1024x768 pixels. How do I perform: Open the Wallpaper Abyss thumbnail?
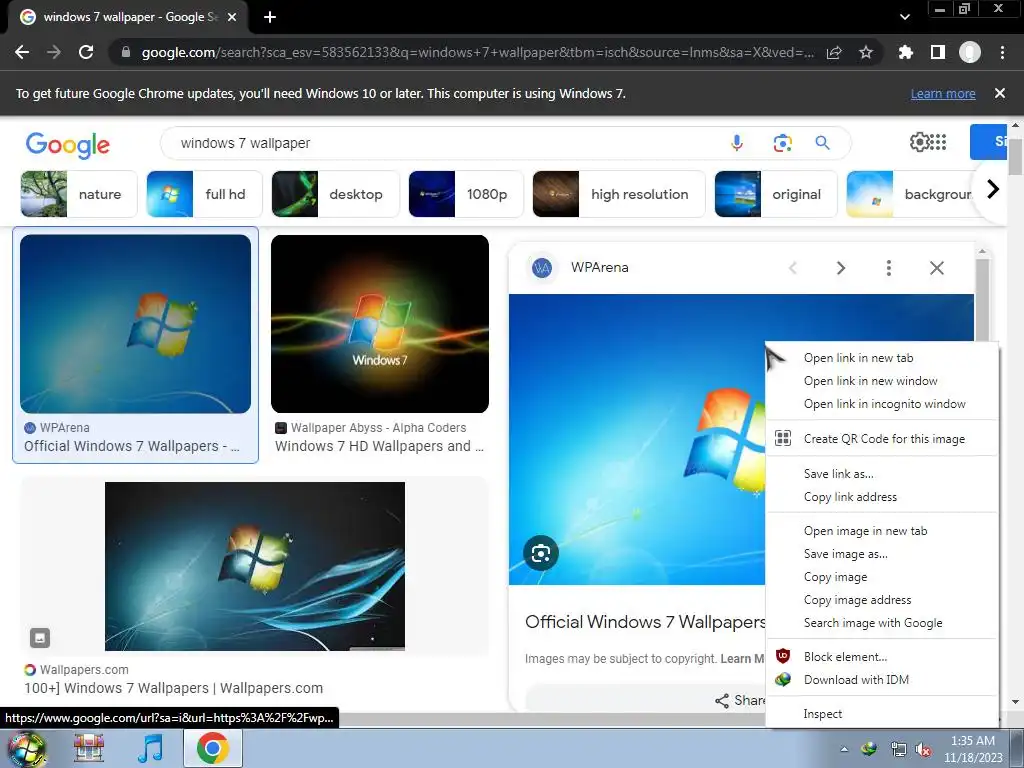tap(379, 324)
